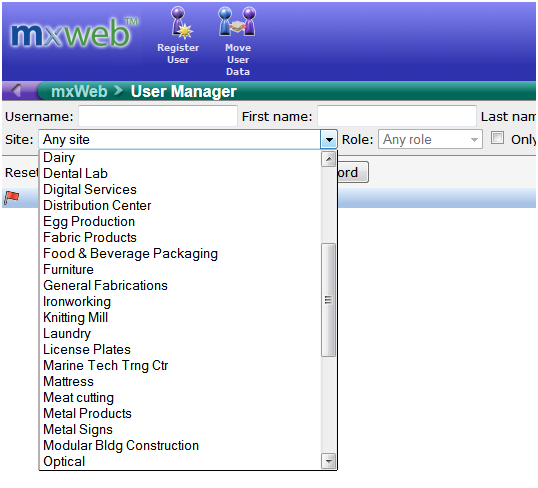Click the mxweb logo
This screenshot has height=488, width=538.
74,33
